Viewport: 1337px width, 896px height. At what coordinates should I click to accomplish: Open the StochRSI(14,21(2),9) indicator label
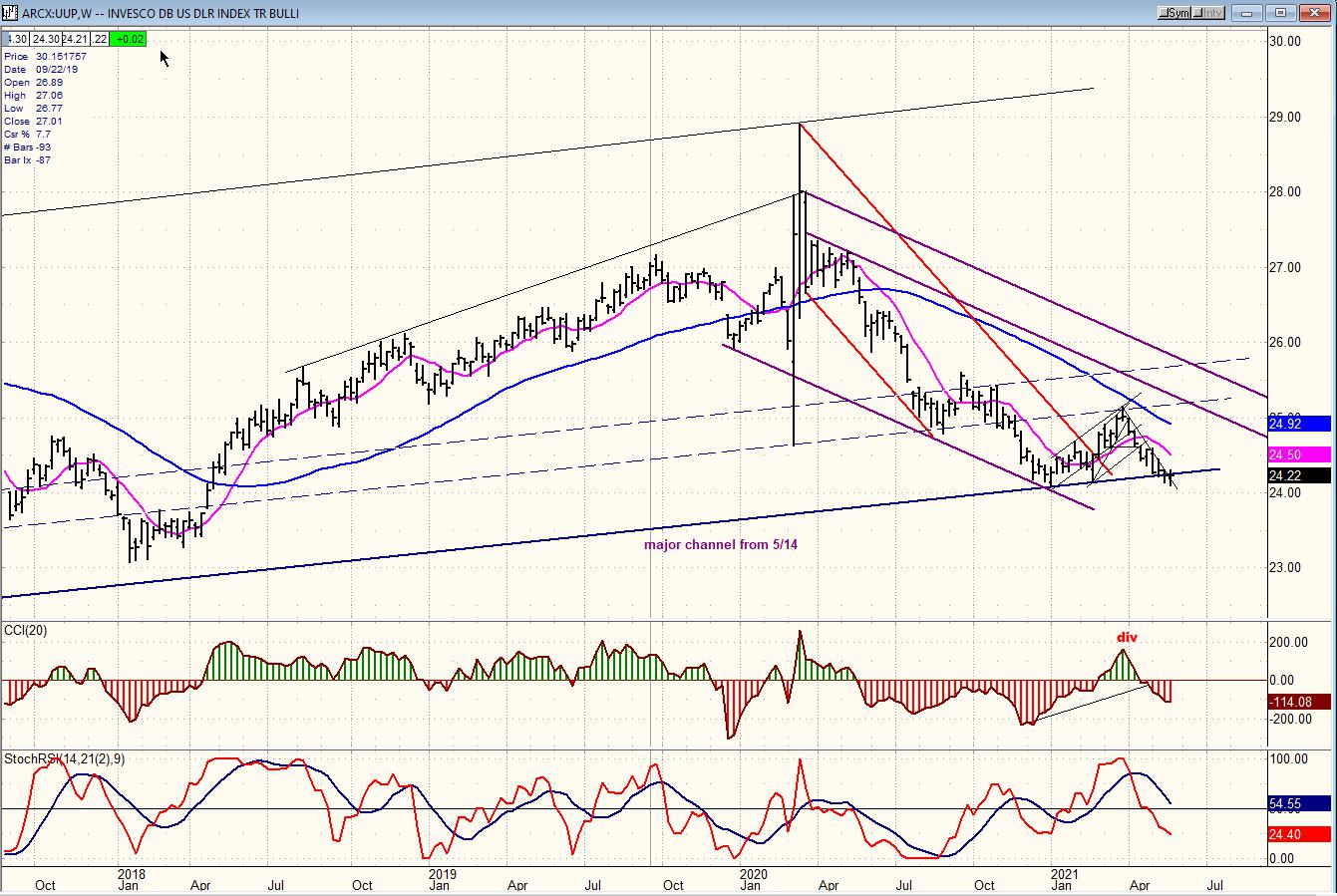tap(64, 759)
